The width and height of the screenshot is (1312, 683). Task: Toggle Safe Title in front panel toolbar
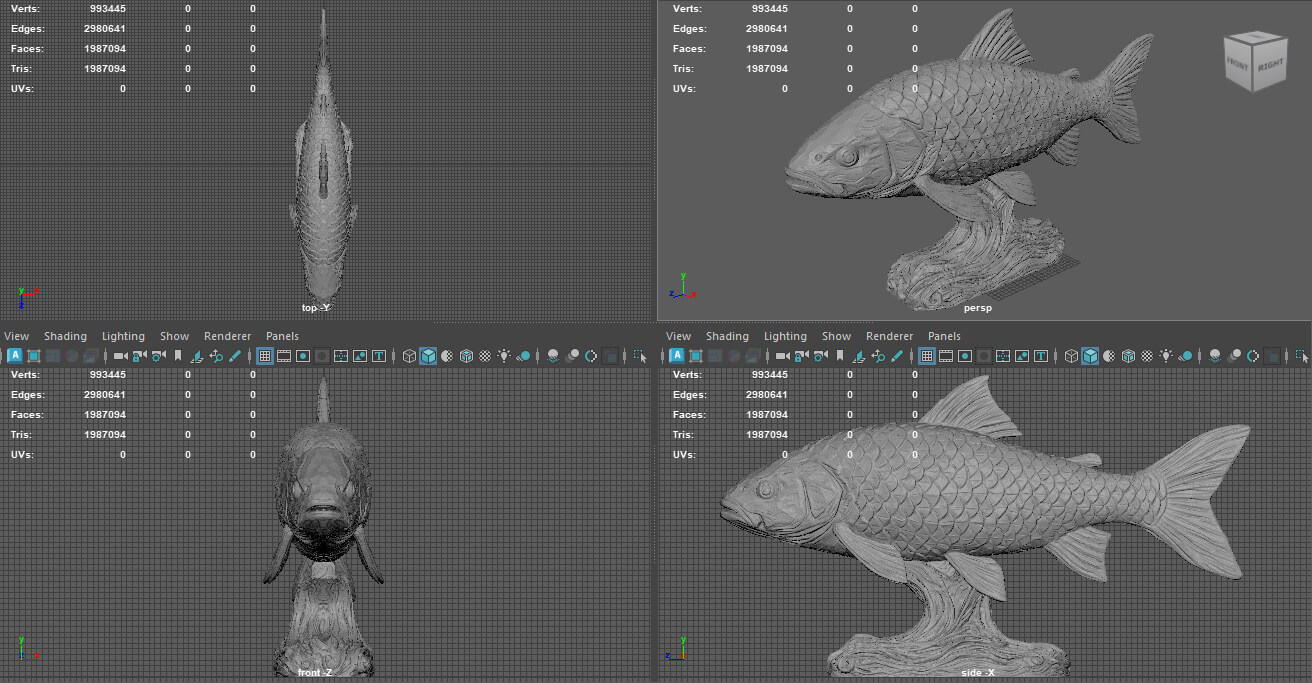tap(379, 355)
